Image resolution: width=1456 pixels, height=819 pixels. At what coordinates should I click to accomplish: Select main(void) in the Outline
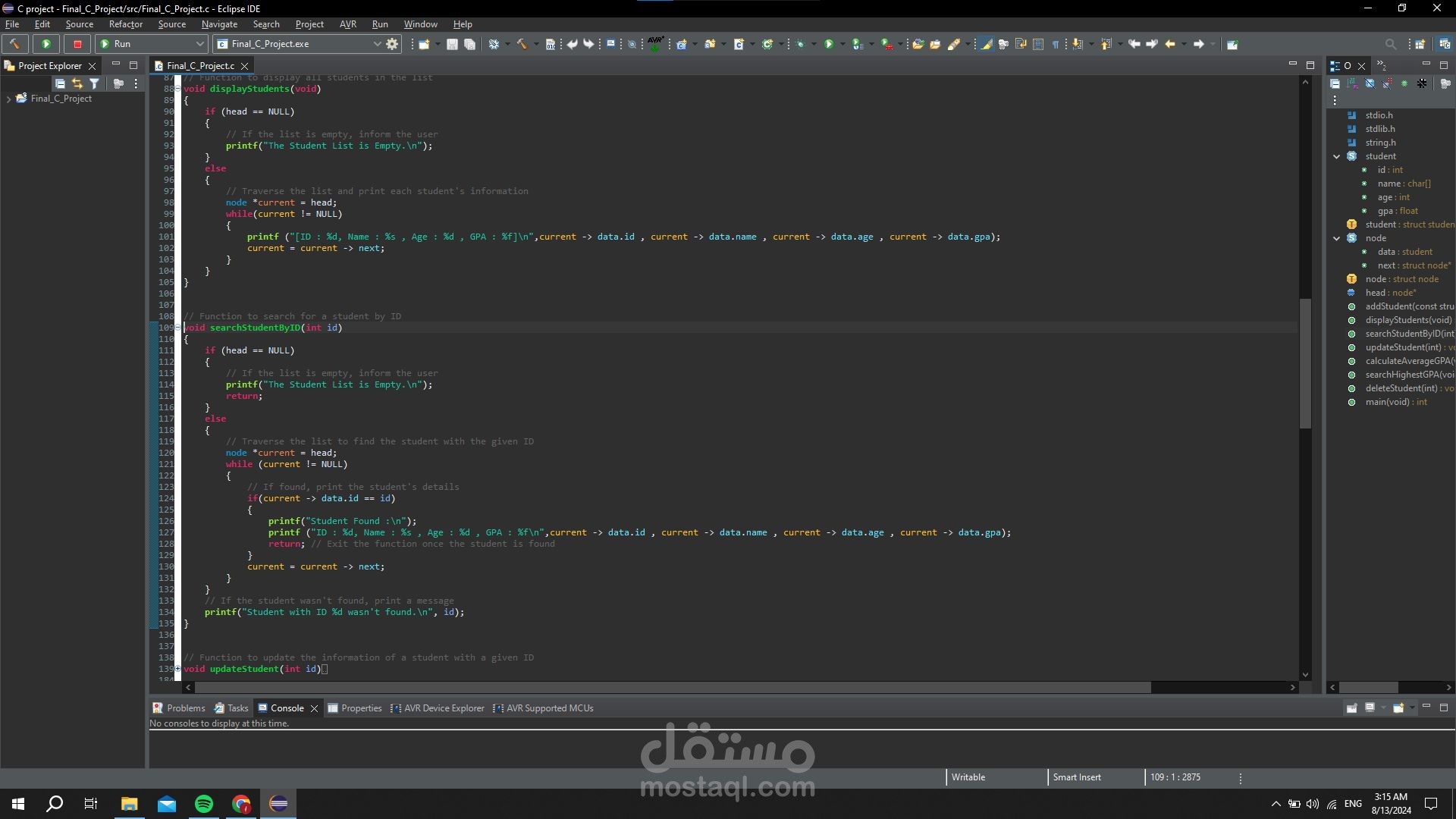pos(1386,402)
